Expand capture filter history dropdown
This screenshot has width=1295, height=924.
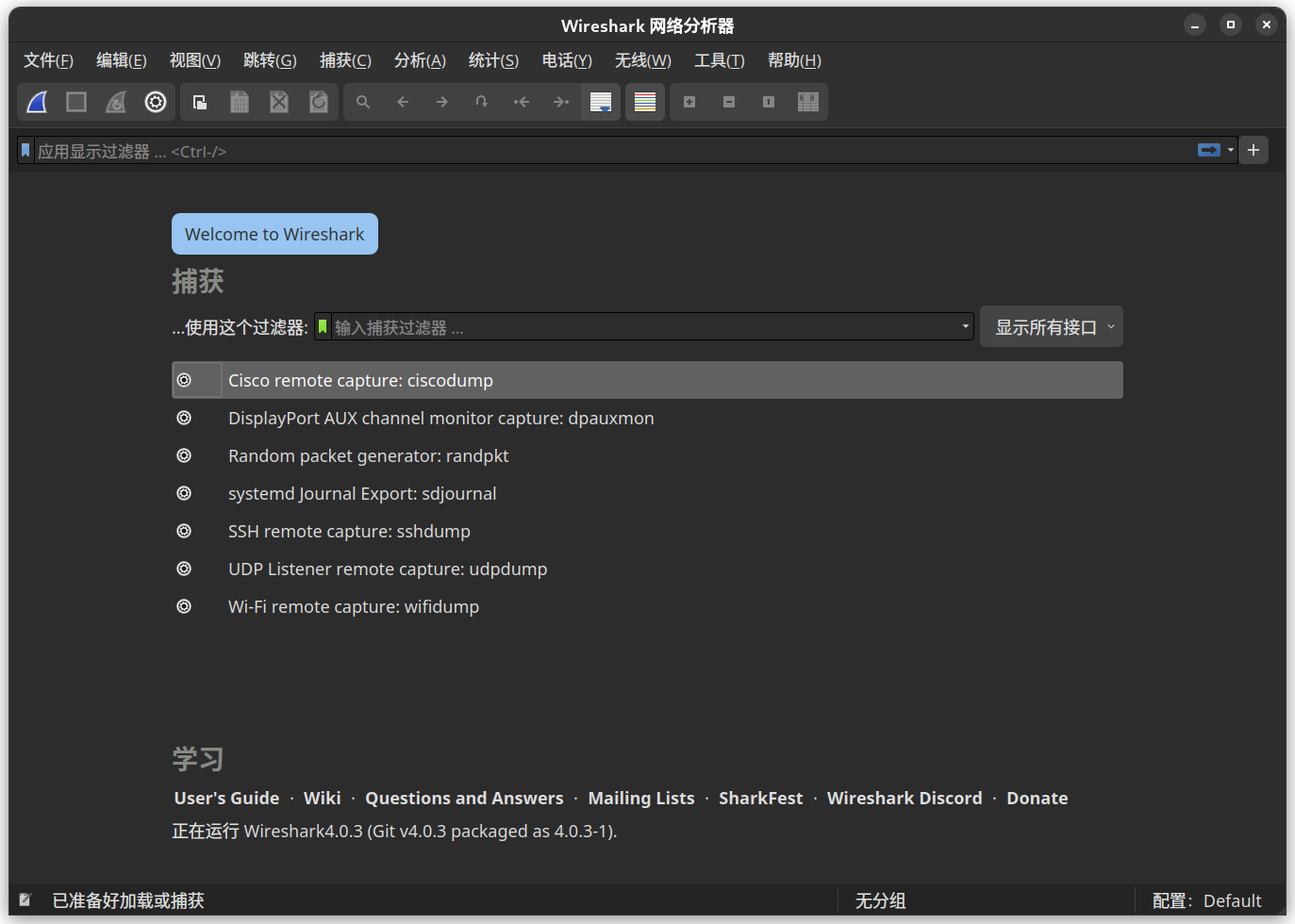[966, 326]
